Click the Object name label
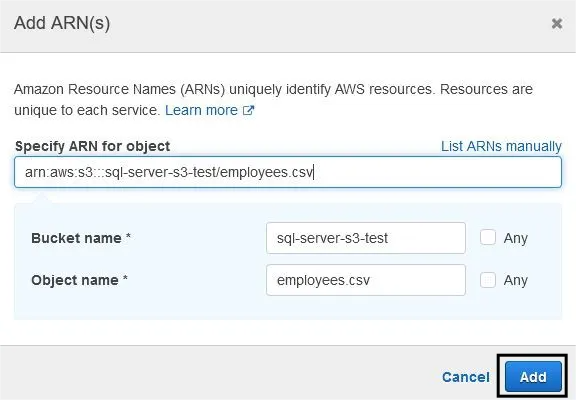 pos(79,280)
